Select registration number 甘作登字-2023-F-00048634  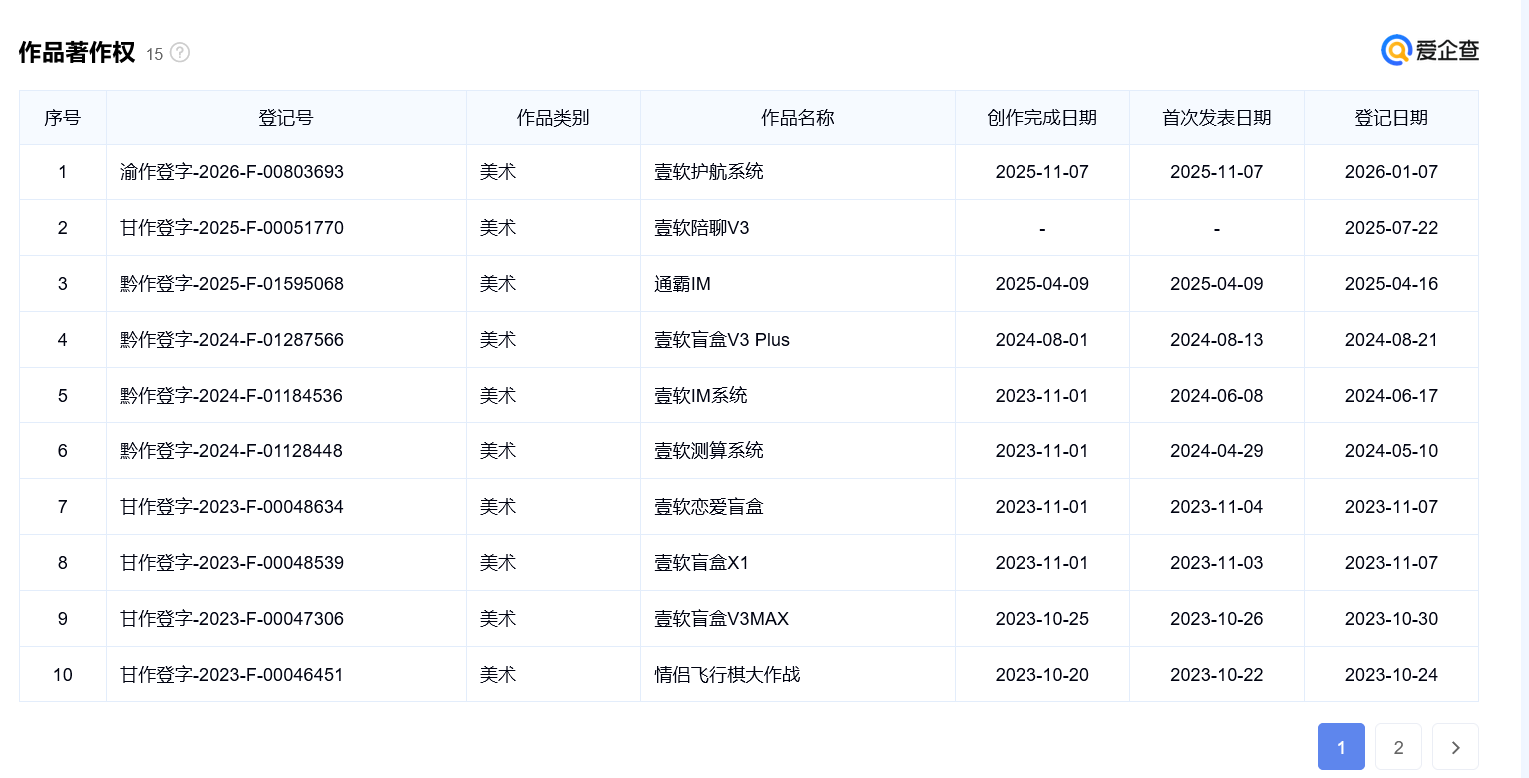tap(232, 507)
